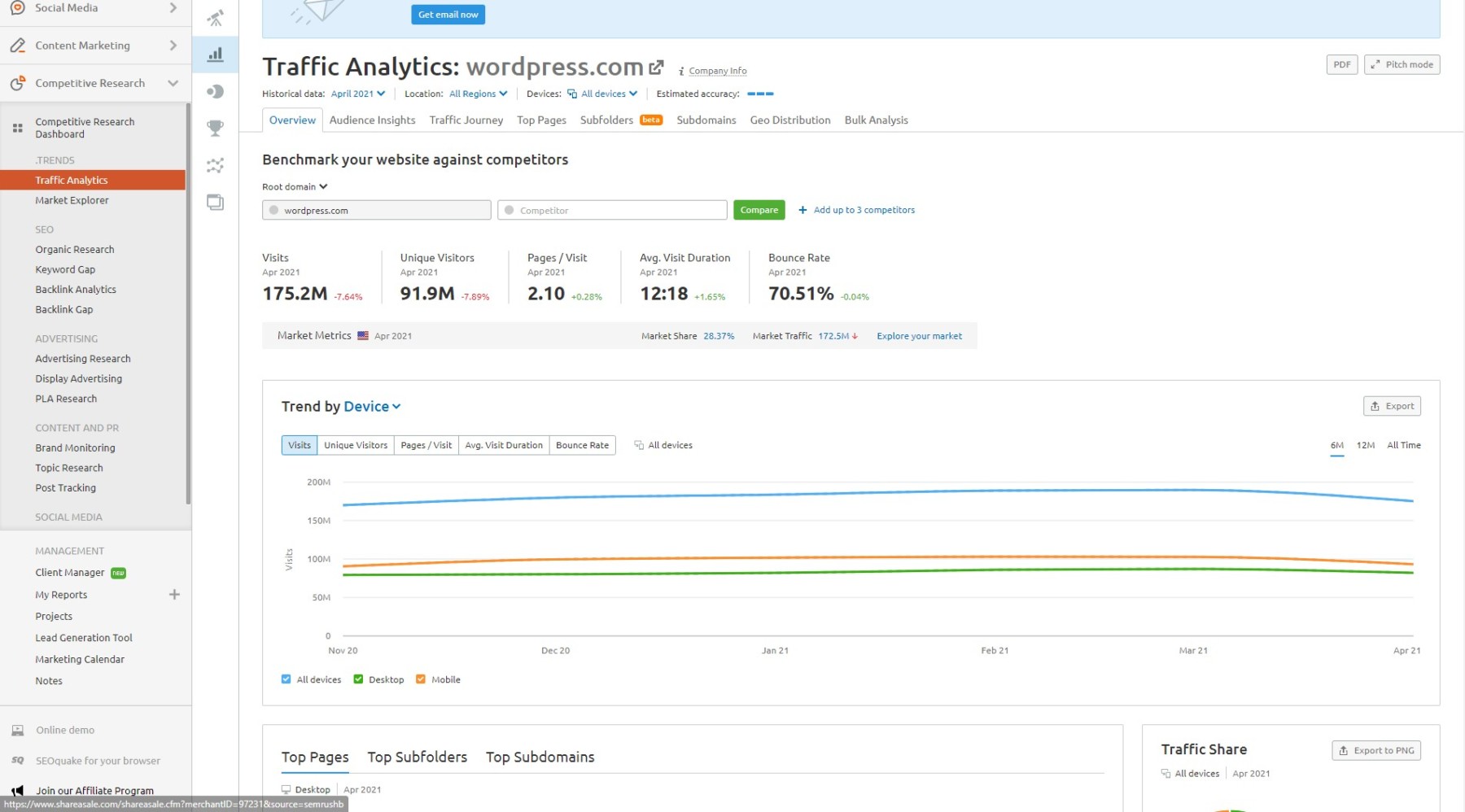
Task: Show the All Time chart range
Action: pyautogui.click(x=1403, y=445)
